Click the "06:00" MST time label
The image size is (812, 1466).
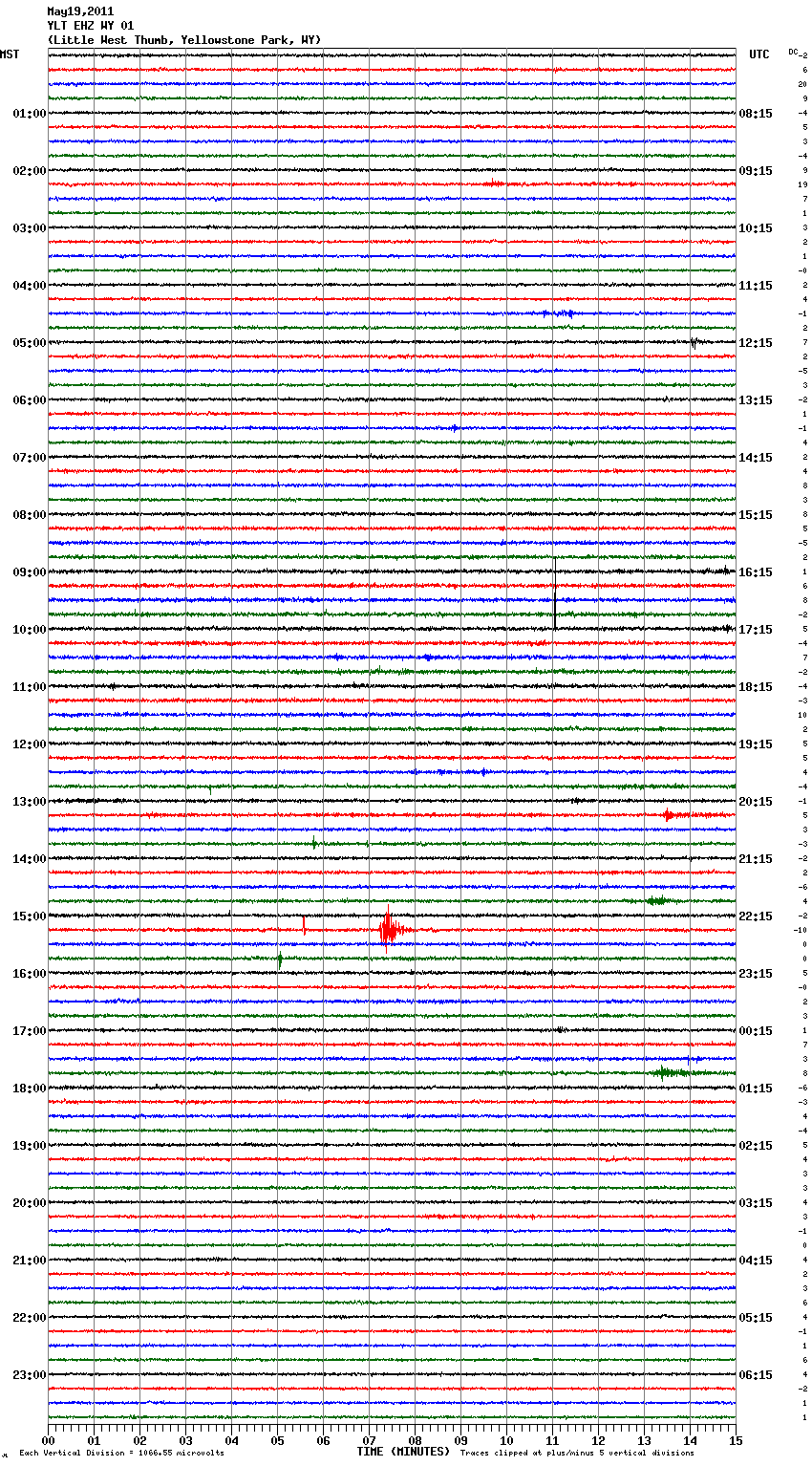(x=30, y=400)
